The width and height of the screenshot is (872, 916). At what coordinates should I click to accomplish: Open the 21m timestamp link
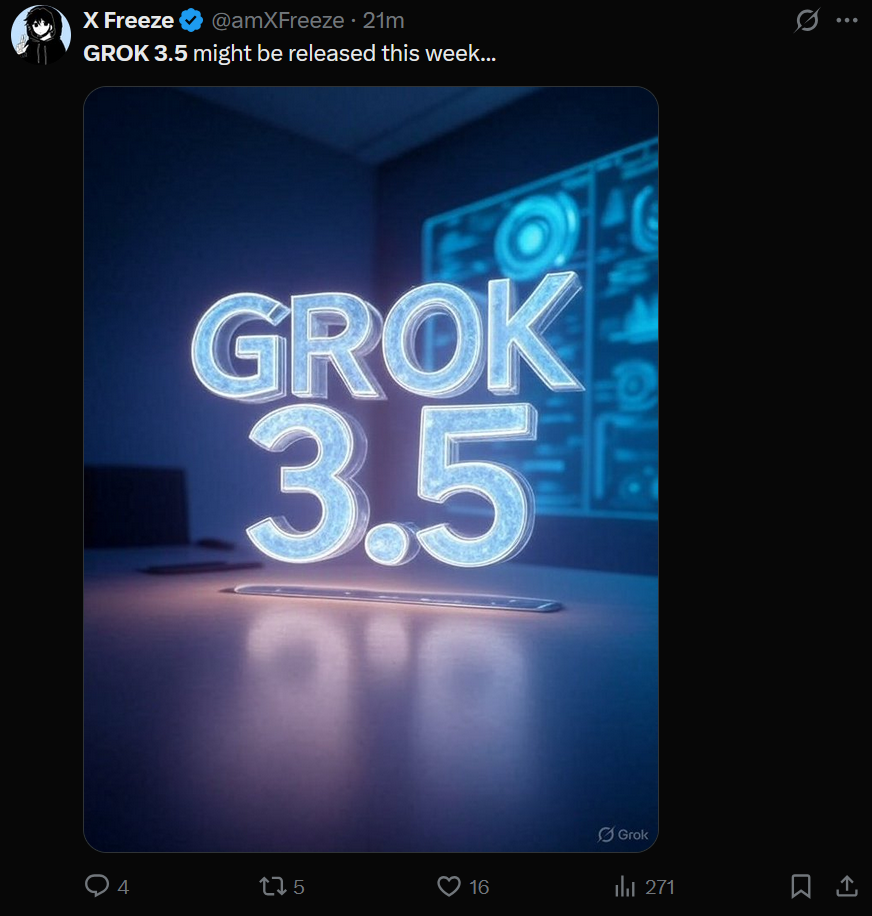pos(383,21)
